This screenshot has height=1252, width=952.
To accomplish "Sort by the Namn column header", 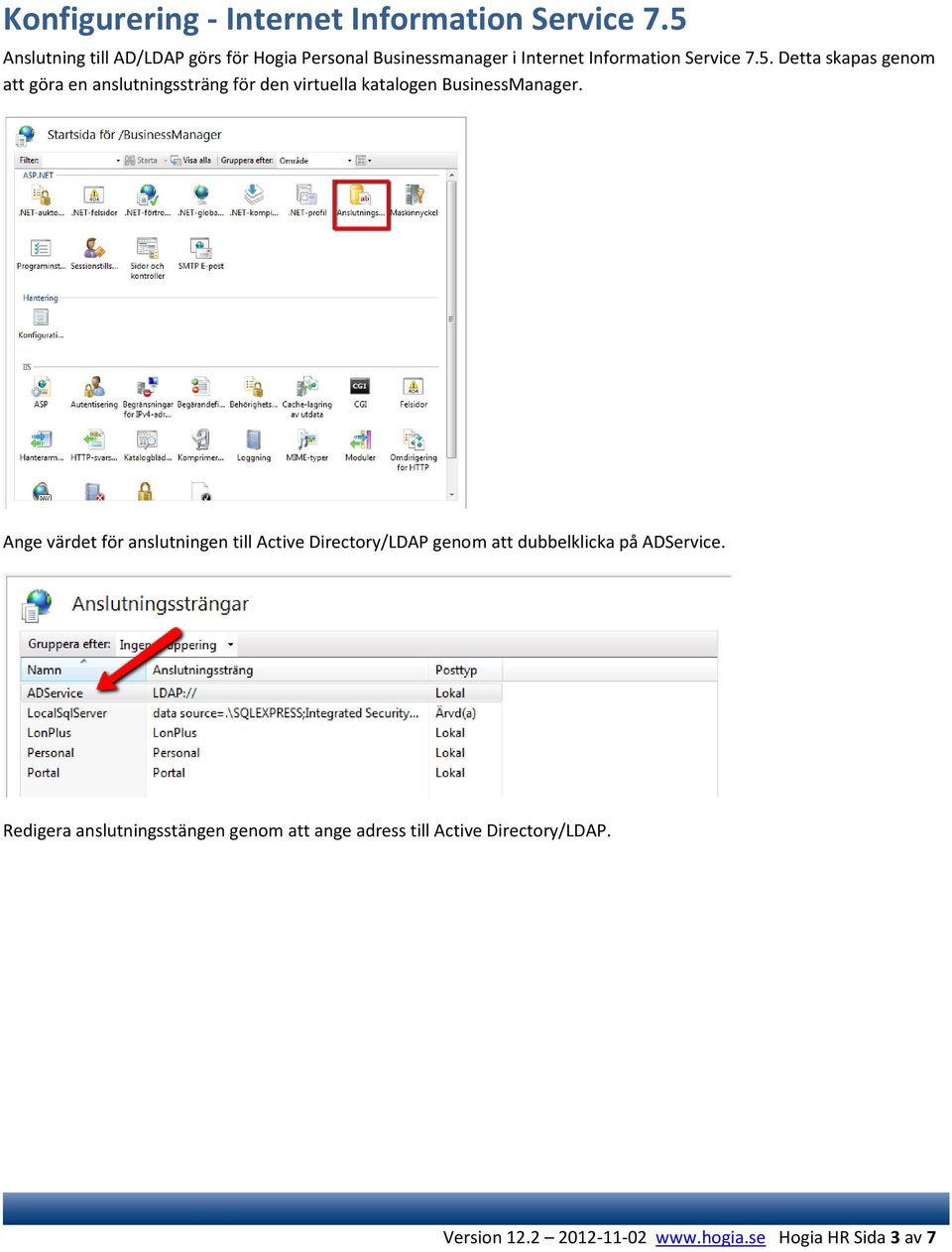I will 83,670.
